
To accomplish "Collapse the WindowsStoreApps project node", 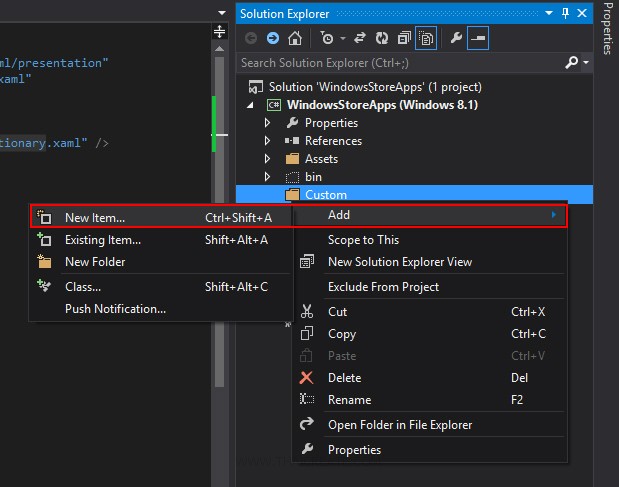I will [x=250, y=105].
